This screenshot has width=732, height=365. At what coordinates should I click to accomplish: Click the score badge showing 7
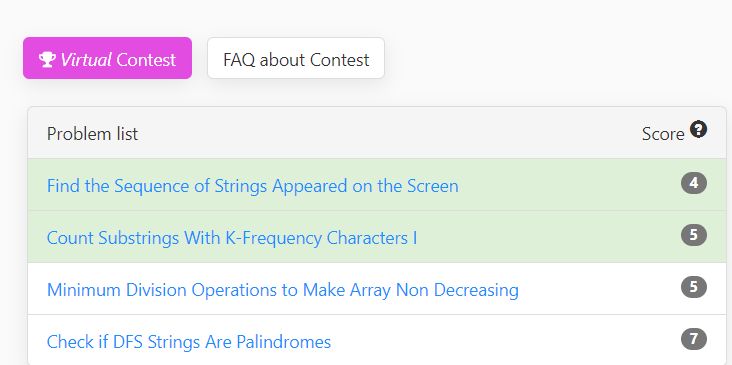tap(694, 339)
